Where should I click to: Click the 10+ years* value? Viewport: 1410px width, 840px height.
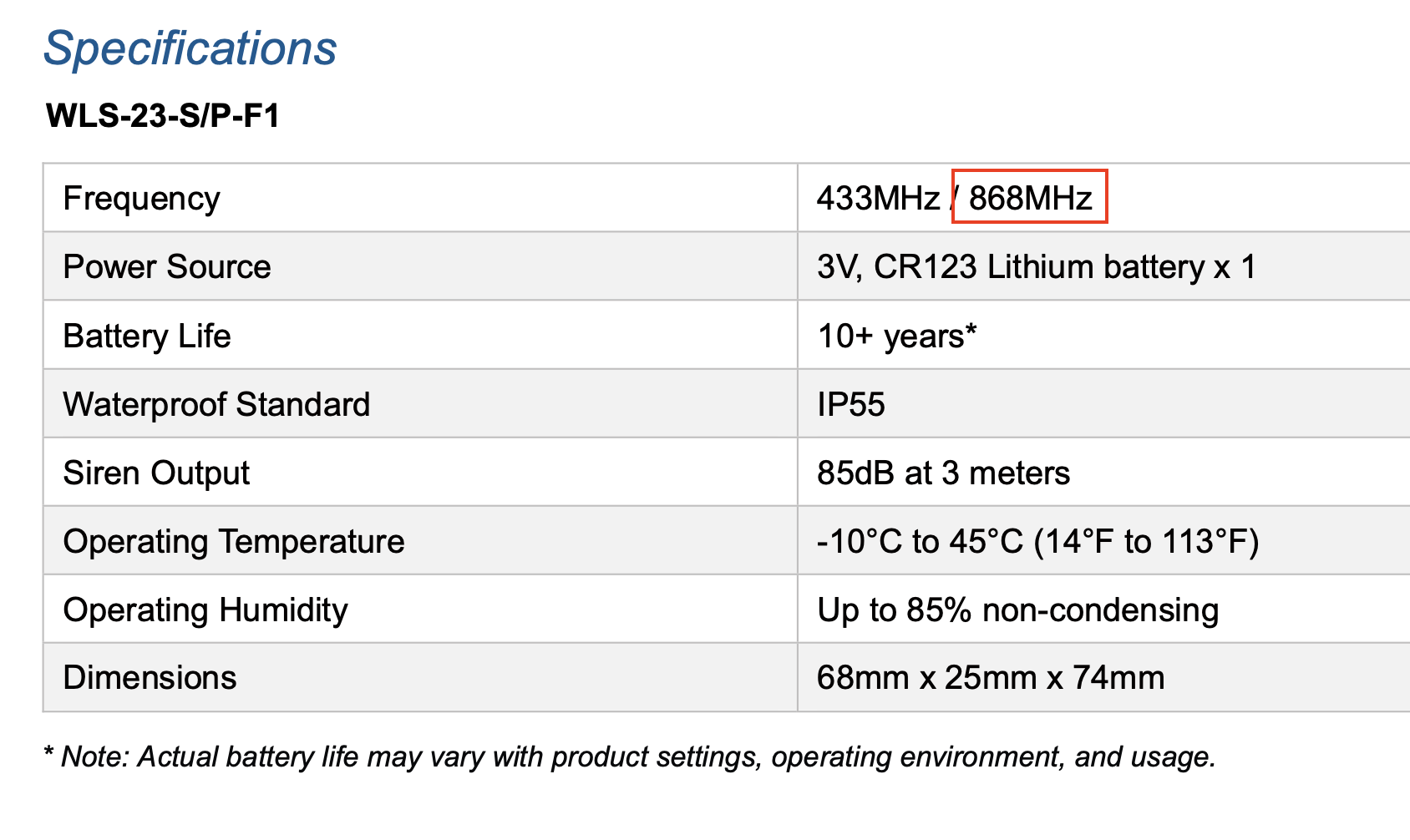tap(896, 337)
